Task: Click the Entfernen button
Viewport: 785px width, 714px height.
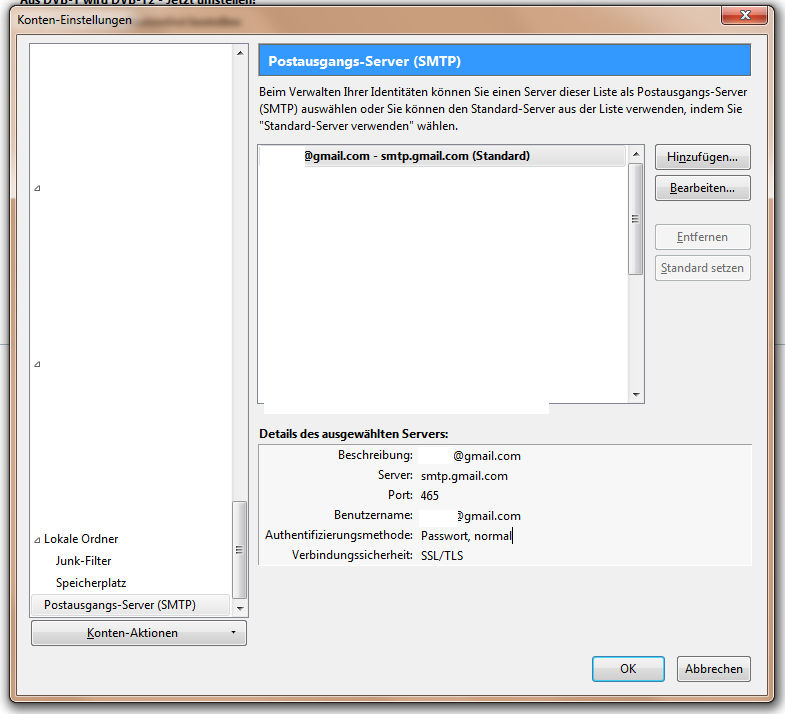Action: [x=702, y=237]
